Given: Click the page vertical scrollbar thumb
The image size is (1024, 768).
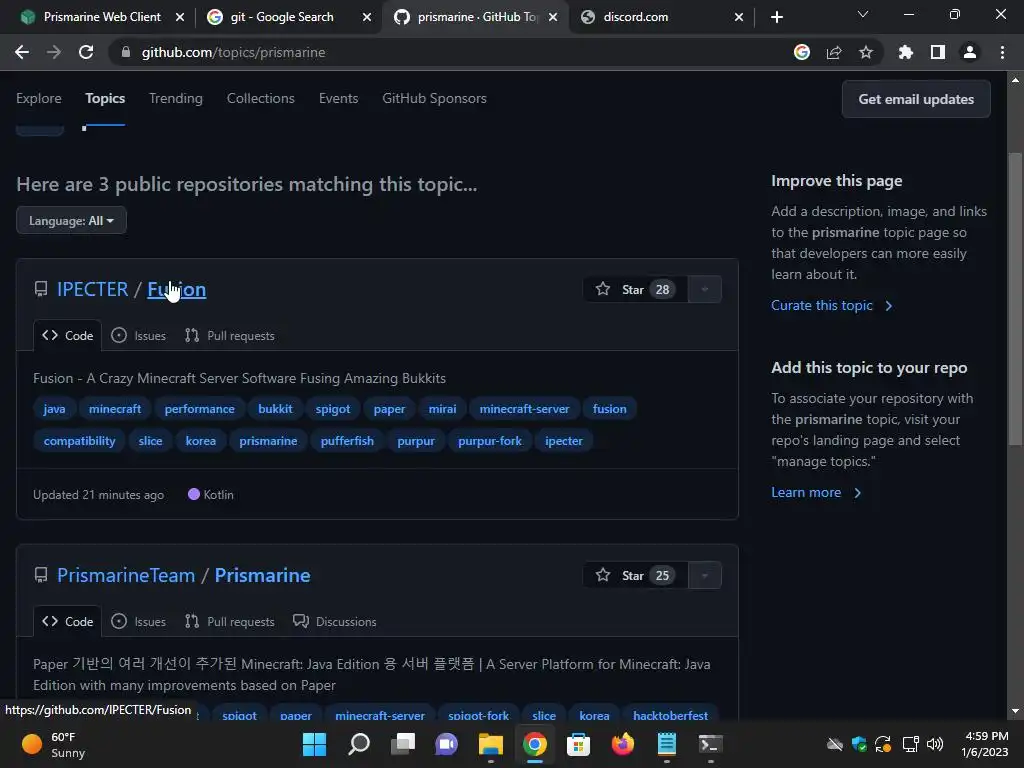Looking at the screenshot, I should coord(1015,299).
